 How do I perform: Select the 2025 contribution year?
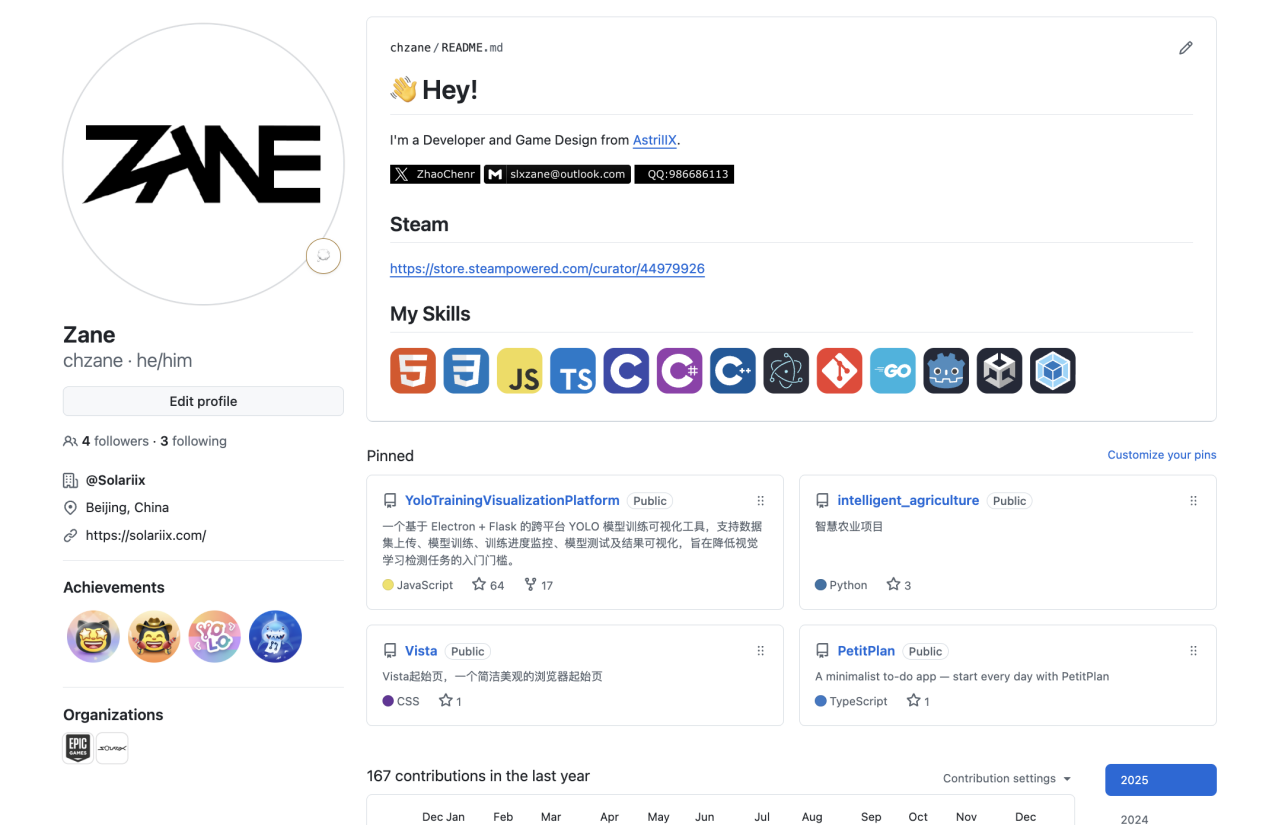point(1160,780)
